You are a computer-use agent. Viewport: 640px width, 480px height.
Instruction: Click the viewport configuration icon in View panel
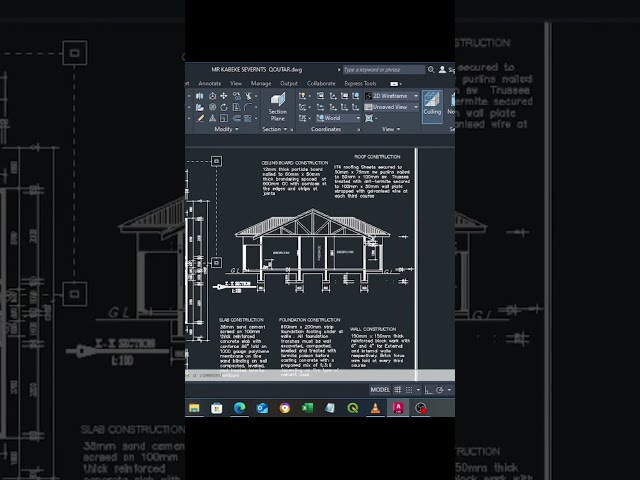369,118
